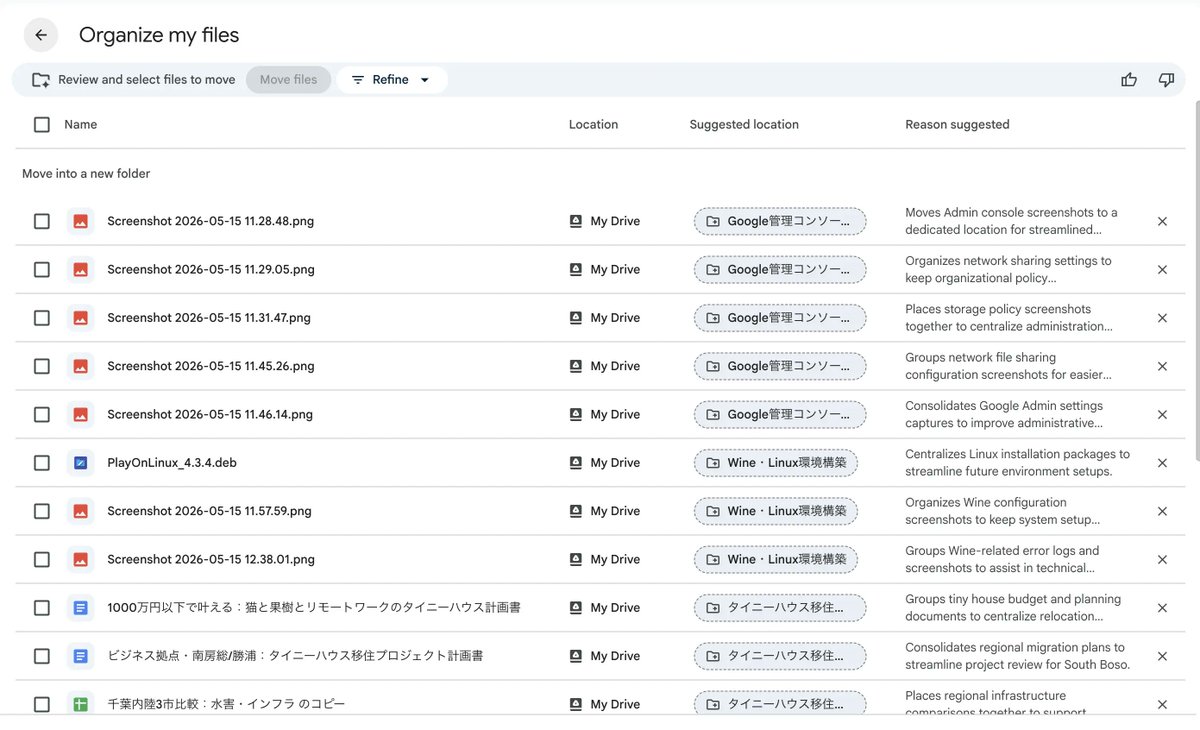Click My Drive location for Screenshot 11.57.59.png

tap(605, 511)
